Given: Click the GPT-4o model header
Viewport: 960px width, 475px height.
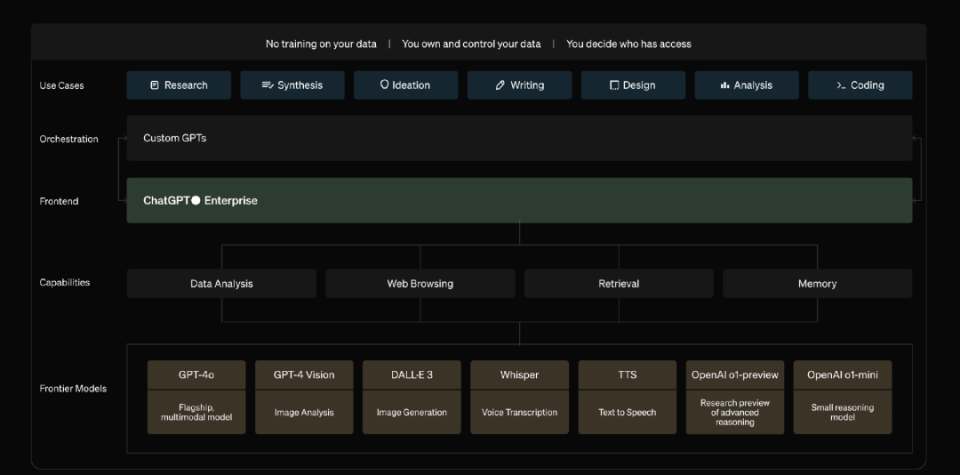Looking at the screenshot, I should 197,375.
